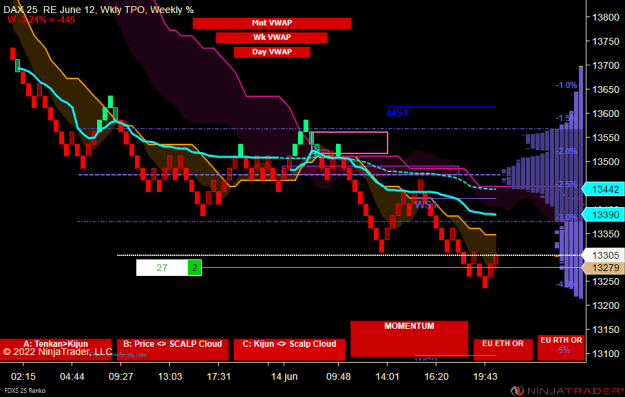This screenshot has width=625, height=397.
Task: Click the 13700 price axis label
Action: point(606,65)
